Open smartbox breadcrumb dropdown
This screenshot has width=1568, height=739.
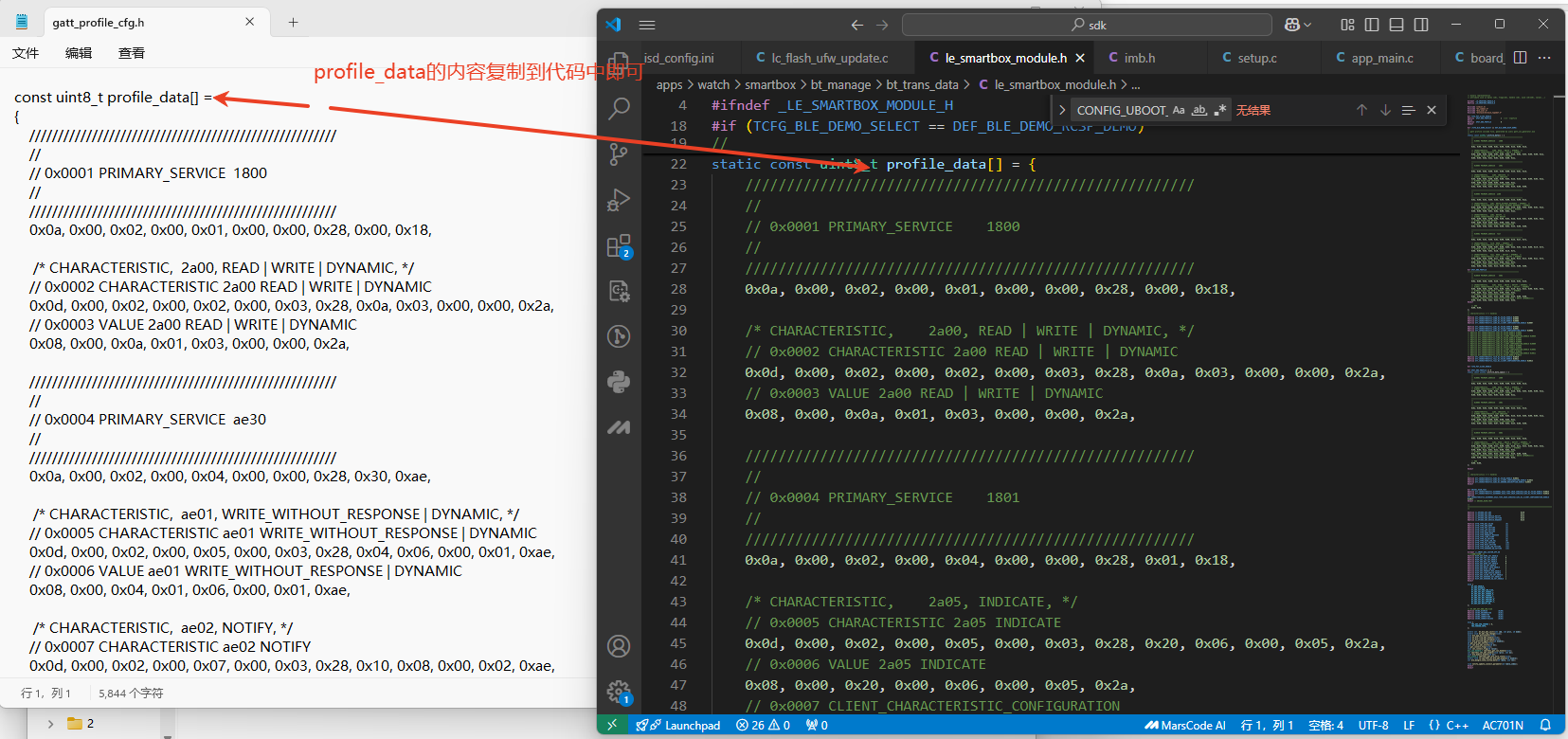770,84
